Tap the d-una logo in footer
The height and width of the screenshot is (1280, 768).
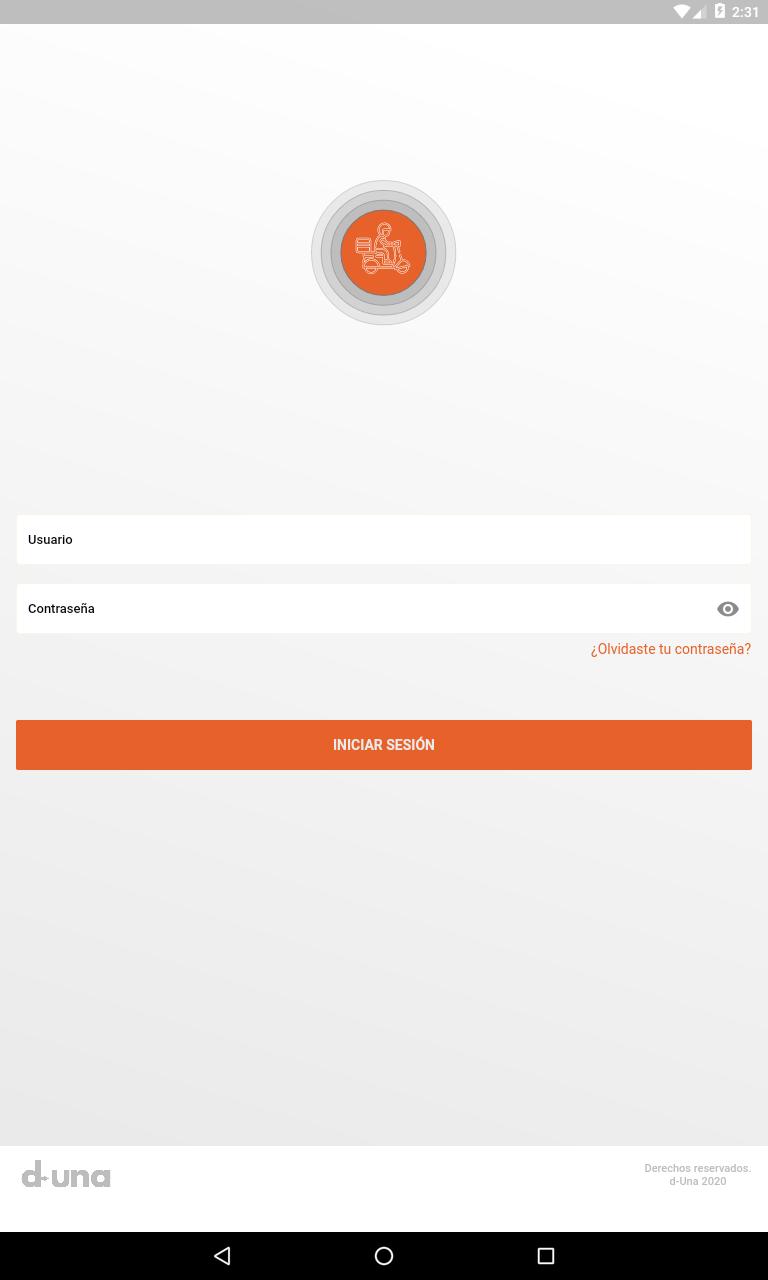tap(66, 1174)
